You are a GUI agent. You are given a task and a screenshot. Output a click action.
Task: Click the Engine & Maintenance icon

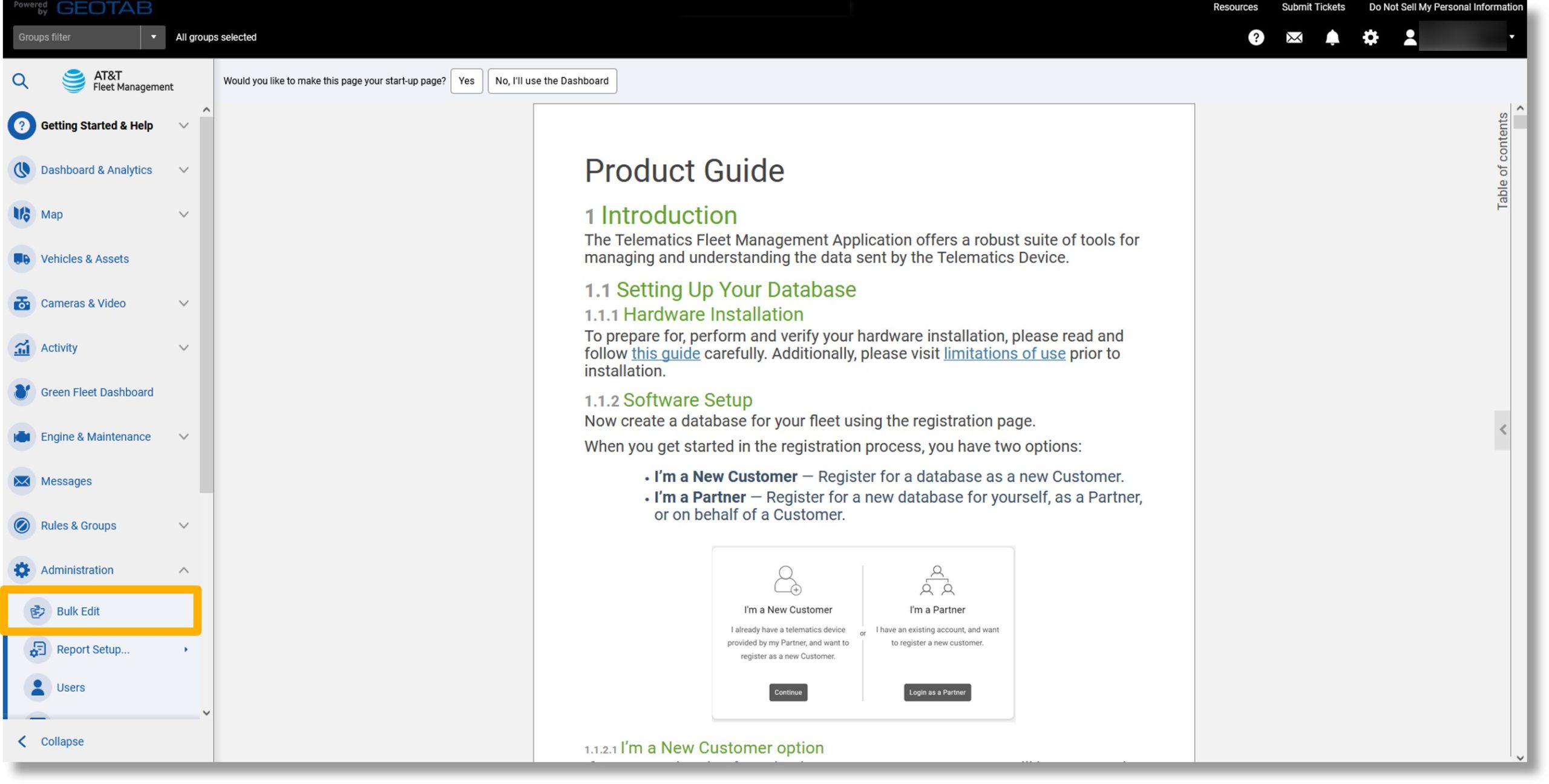coord(22,436)
